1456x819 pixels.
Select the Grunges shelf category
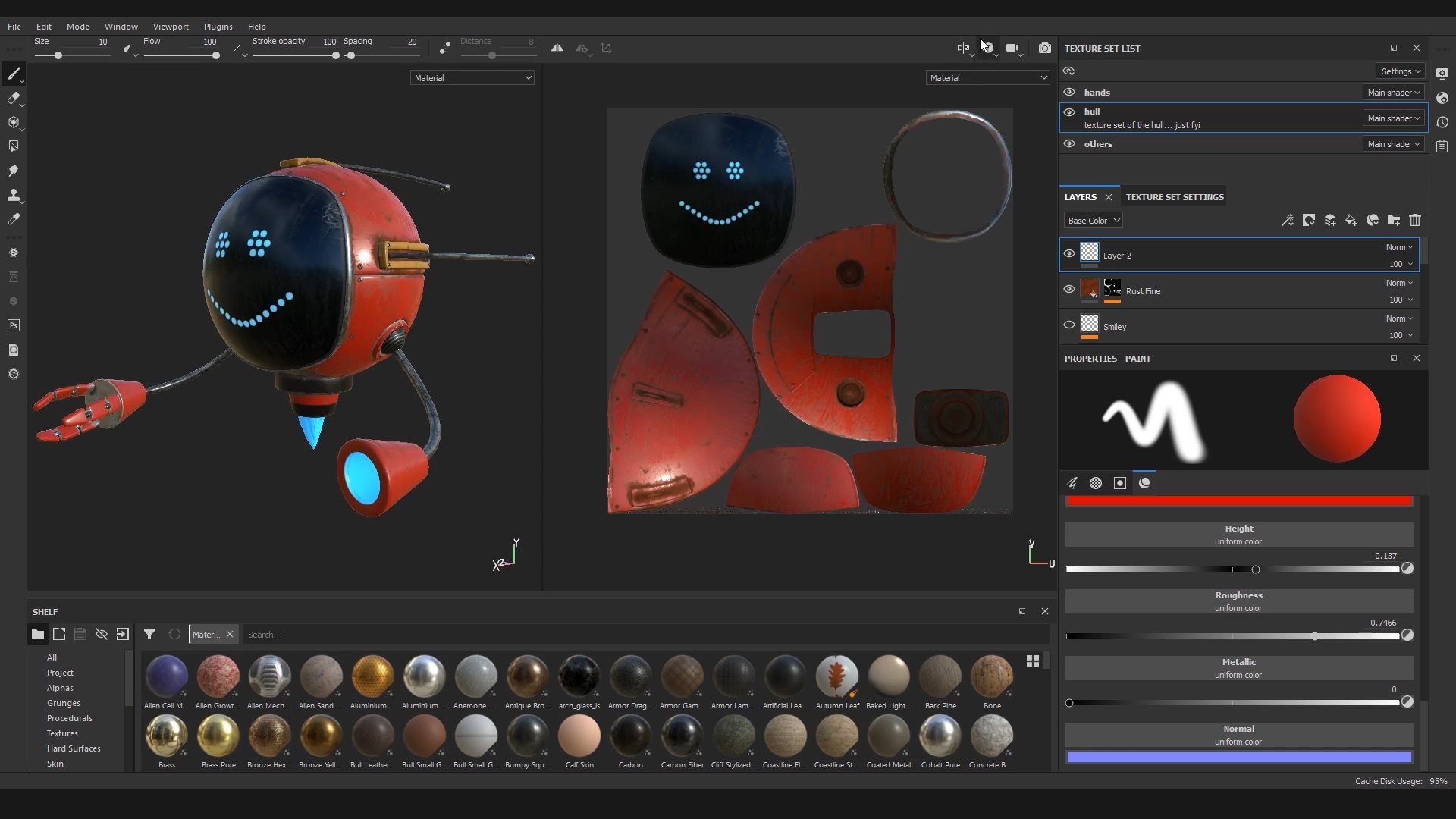coord(63,703)
